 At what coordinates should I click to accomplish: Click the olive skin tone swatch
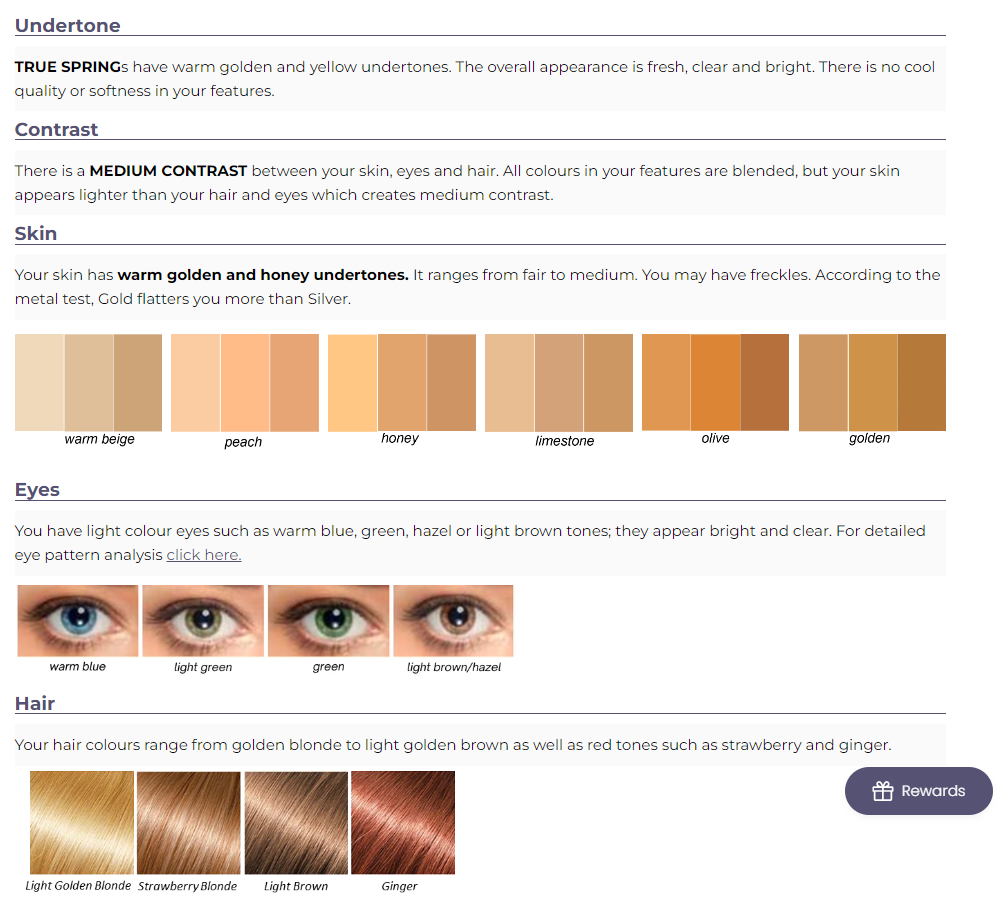click(715, 382)
